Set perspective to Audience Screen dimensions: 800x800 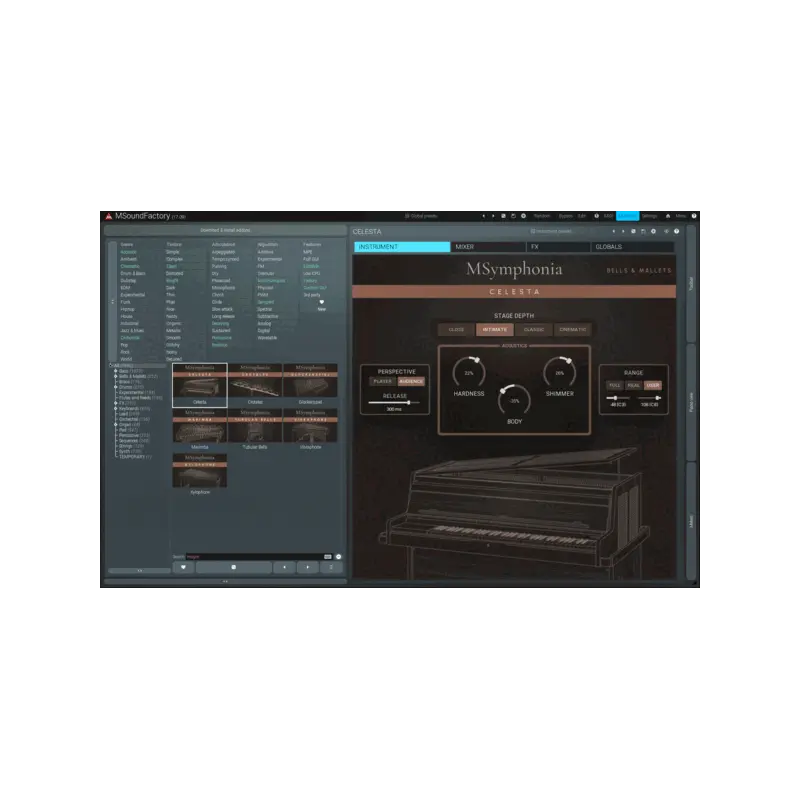pos(411,382)
